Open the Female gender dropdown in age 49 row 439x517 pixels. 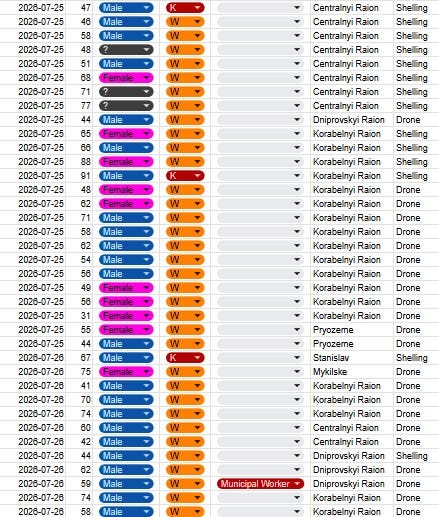(126, 288)
